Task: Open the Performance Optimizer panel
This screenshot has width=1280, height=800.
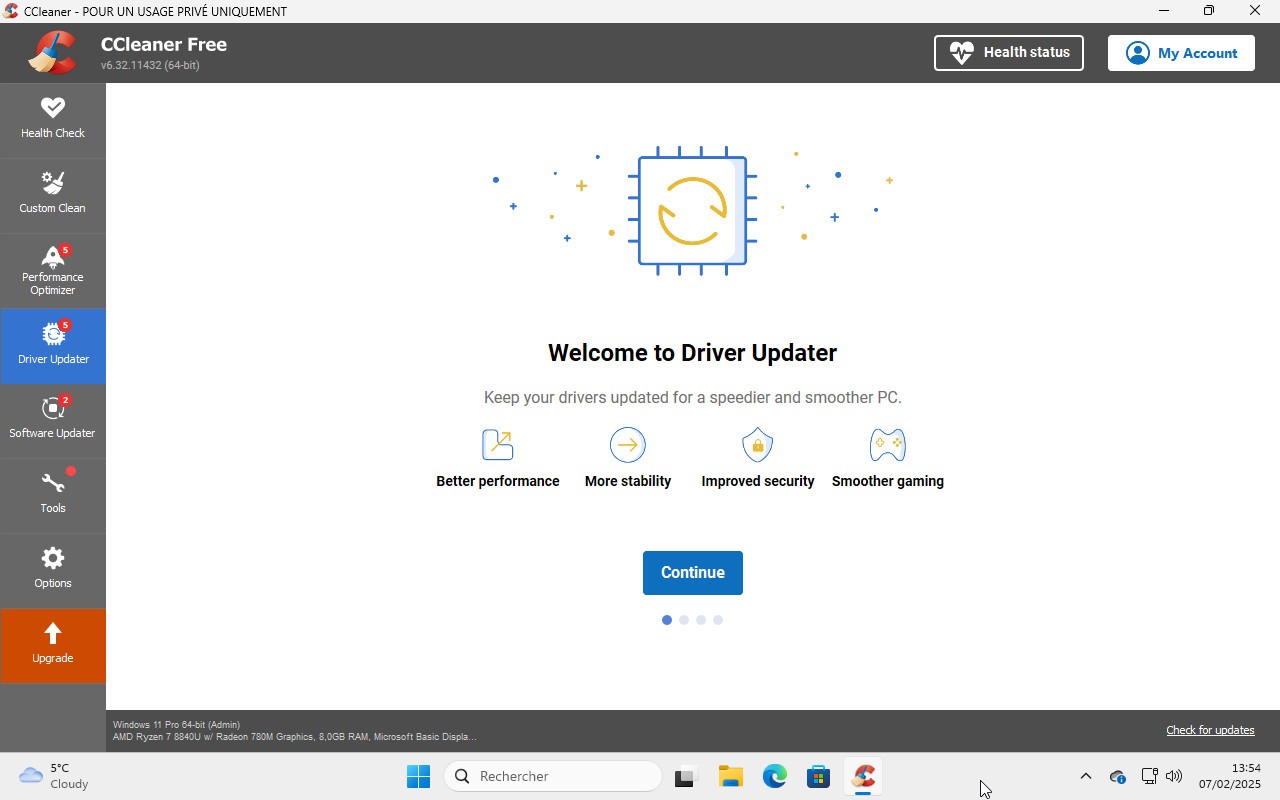Action: [x=53, y=270]
